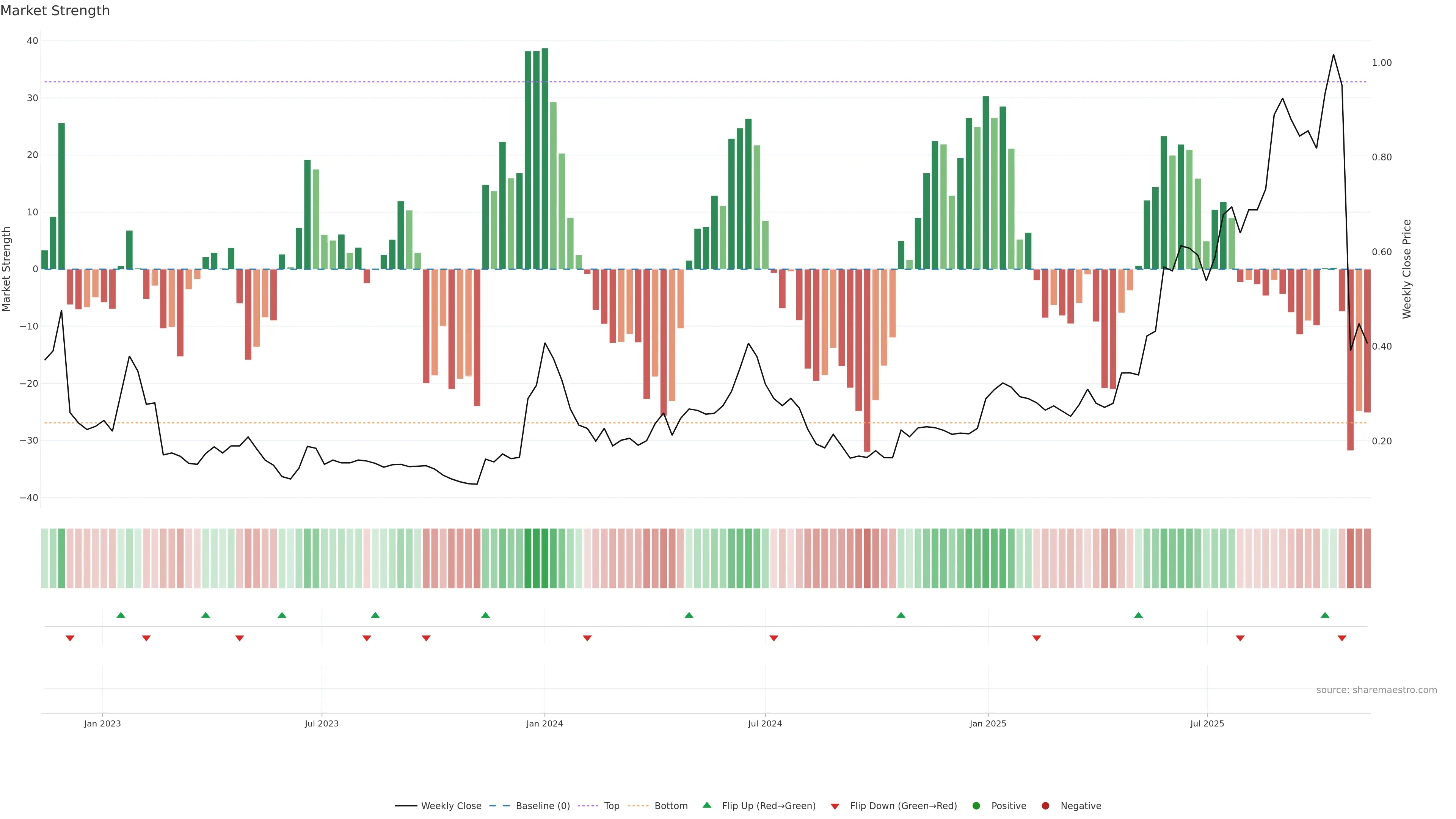Click the last red flip-down triangle marker
Viewport: 1456px width, 819px height.
coord(1342,638)
